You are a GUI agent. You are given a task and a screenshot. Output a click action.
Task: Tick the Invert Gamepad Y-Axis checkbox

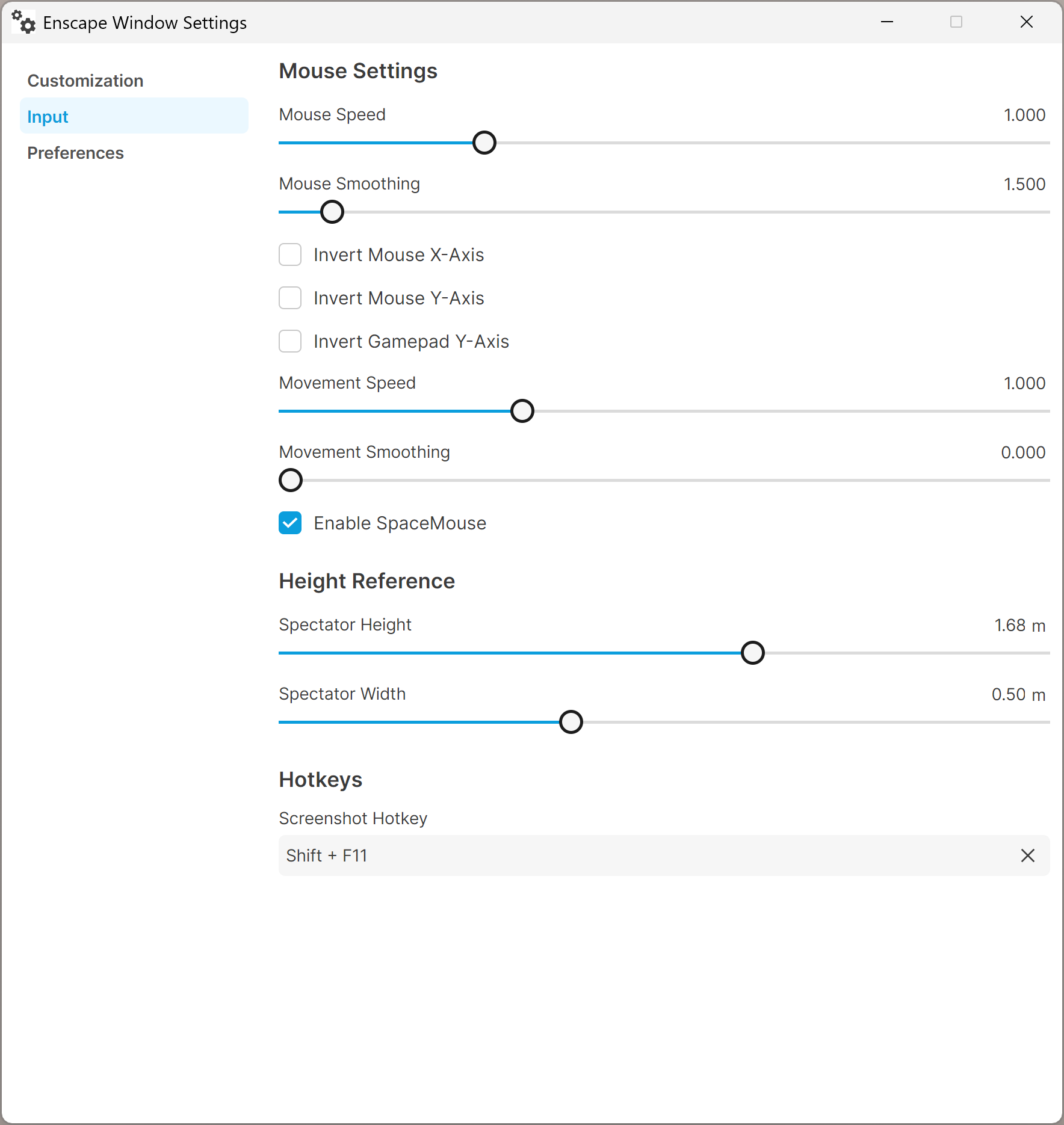290,342
